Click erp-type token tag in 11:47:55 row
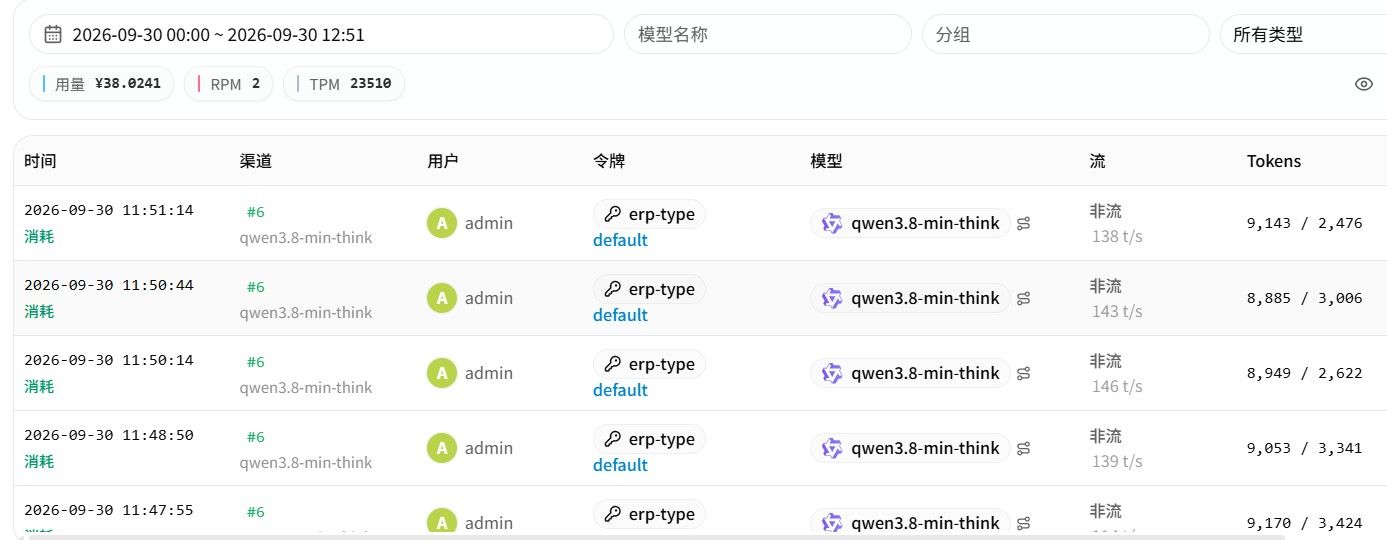The width and height of the screenshot is (1387, 540). click(x=649, y=514)
